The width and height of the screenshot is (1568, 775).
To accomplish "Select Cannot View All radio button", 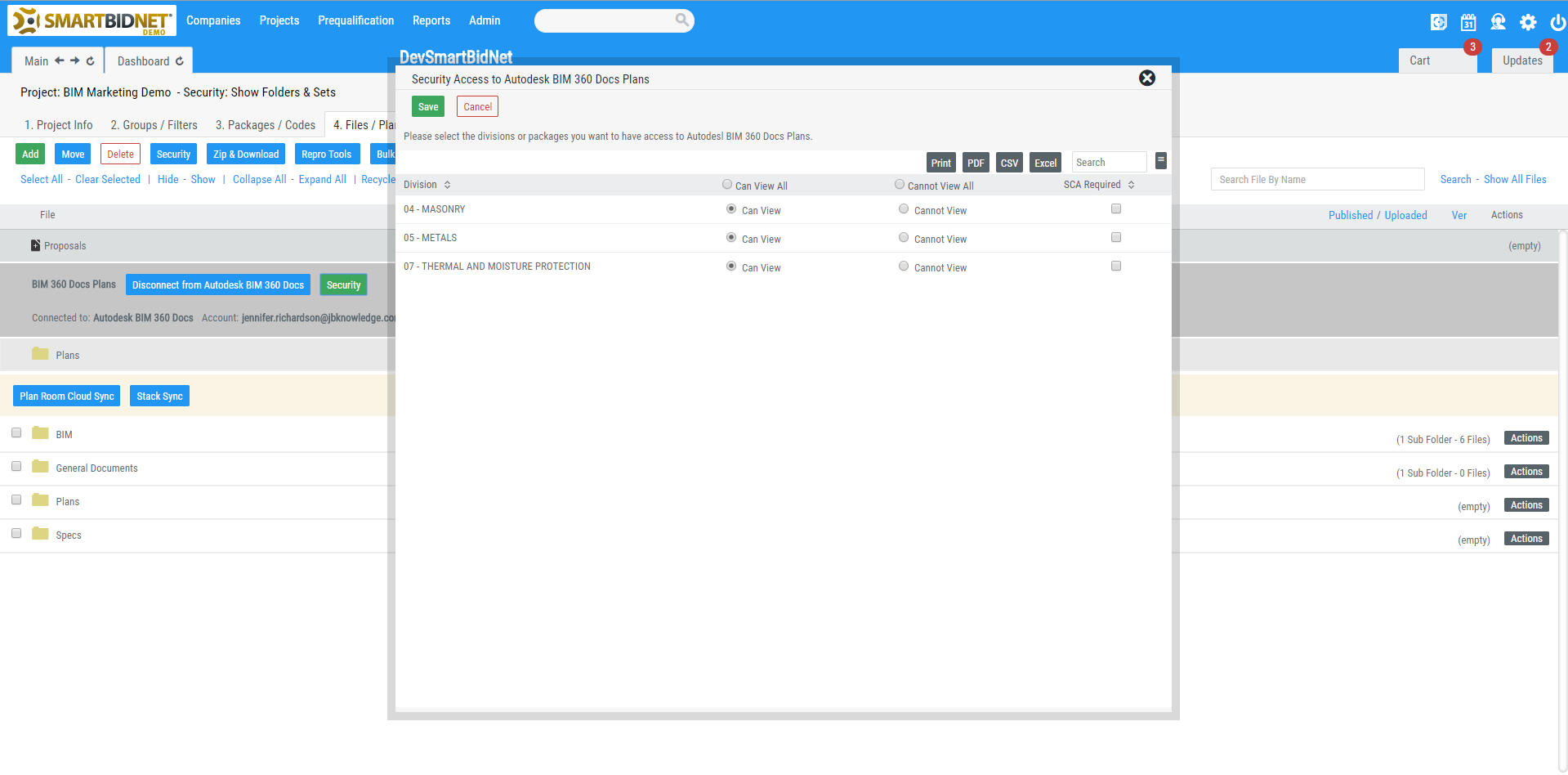I will [x=900, y=185].
